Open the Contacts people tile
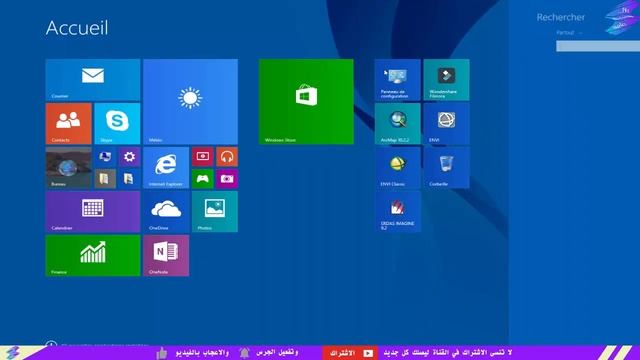 click(x=69, y=124)
